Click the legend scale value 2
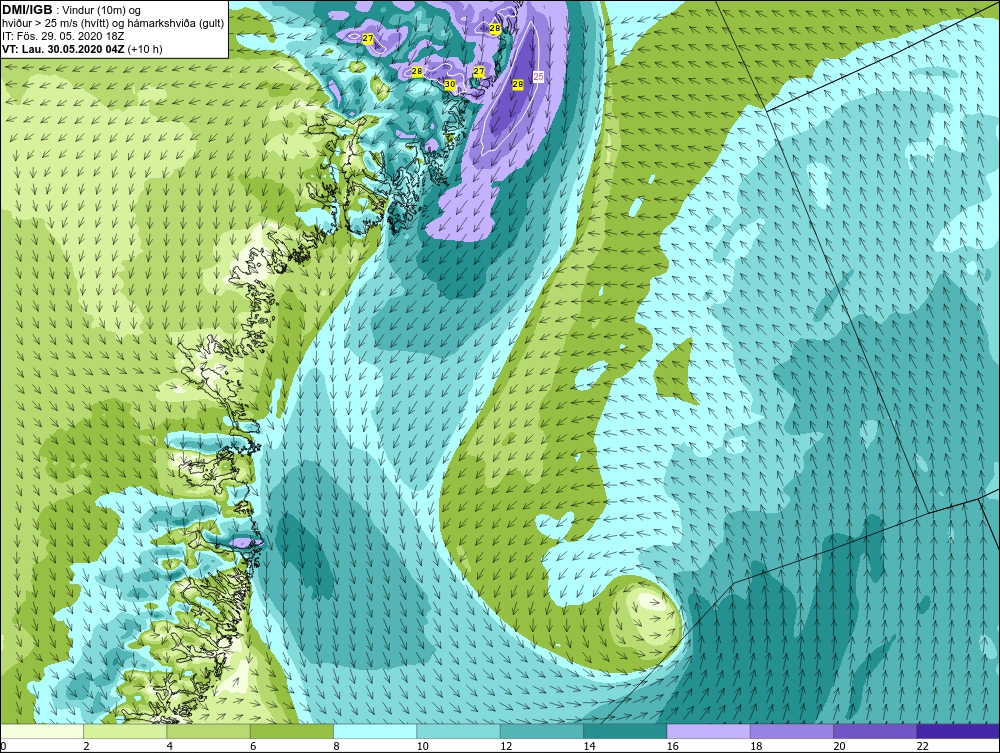The height and width of the screenshot is (753, 1000). 86,746
